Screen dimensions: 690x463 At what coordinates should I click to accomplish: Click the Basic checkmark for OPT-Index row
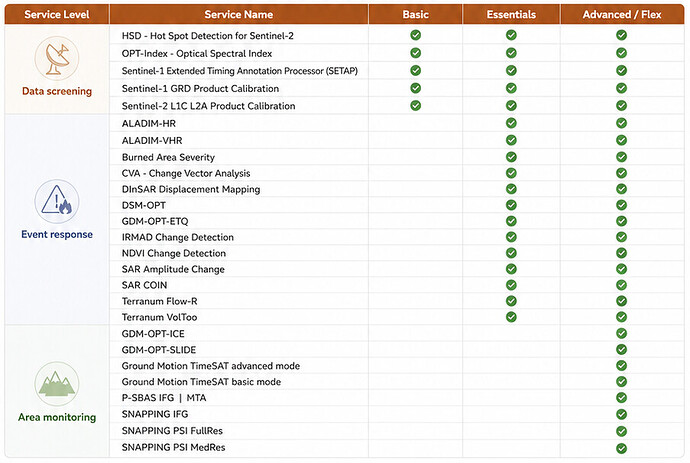click(415, 53)
